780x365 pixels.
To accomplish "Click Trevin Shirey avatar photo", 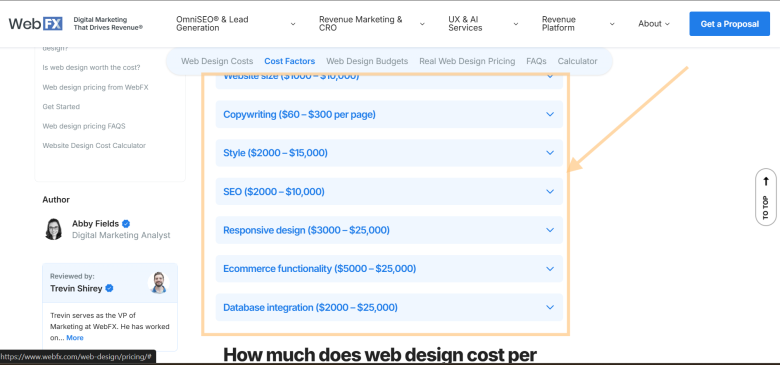I will tap(158, 282).
